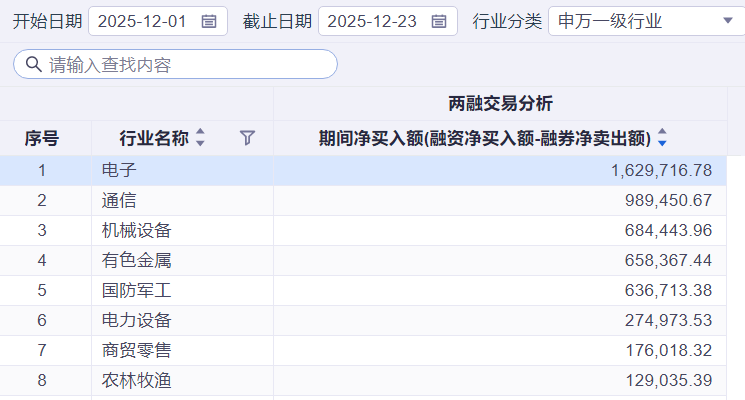Click the value 176,018.32
The image size is (745, 400).
669,351
